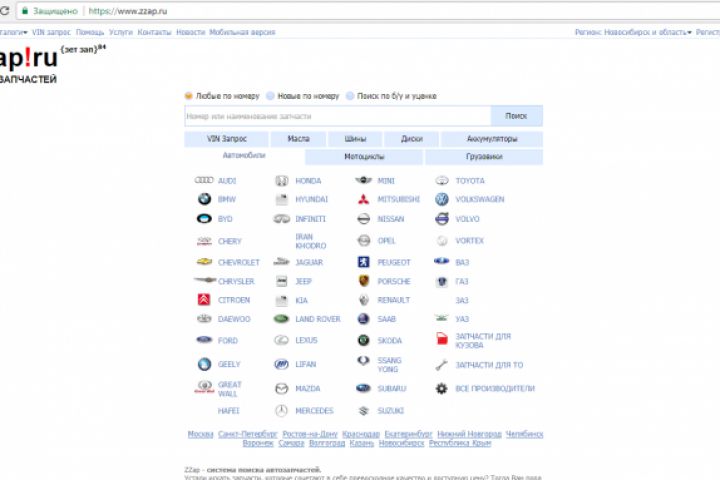Click the Infiniti logo icon
This screenshot has height=480, width=720.
point(281,219)
